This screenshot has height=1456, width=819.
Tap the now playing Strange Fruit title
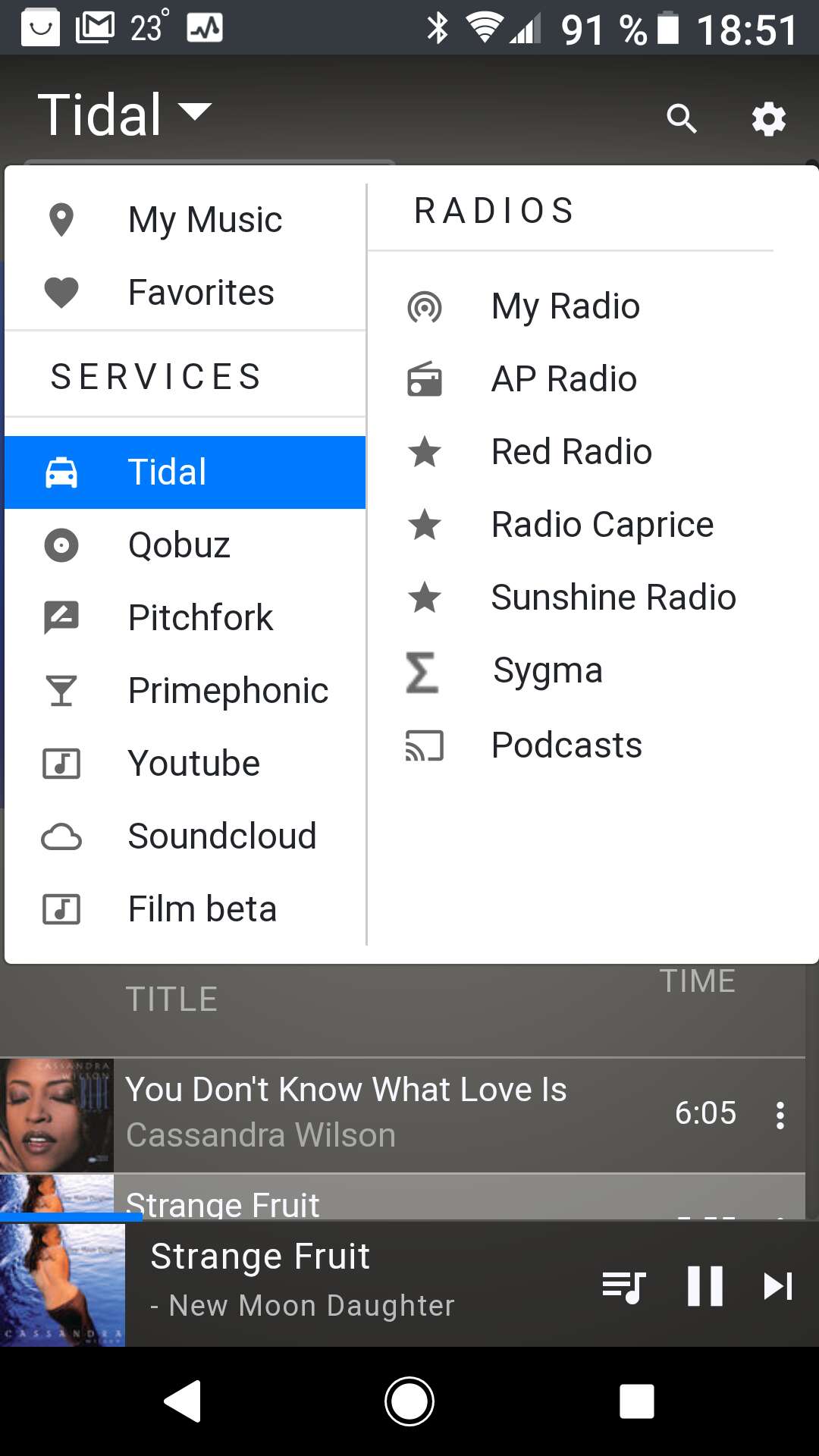260,1257
